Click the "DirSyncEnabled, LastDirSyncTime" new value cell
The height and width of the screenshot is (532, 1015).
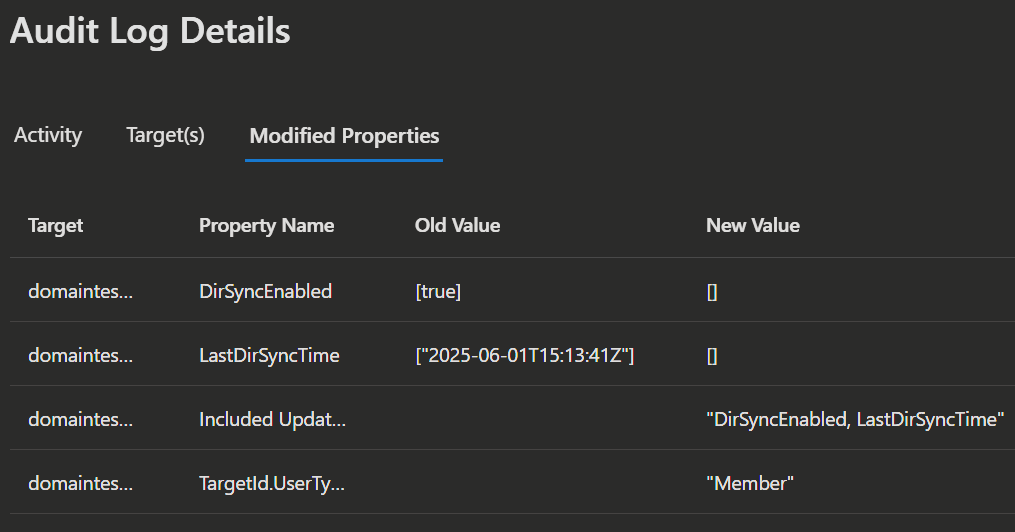(854, 419)
